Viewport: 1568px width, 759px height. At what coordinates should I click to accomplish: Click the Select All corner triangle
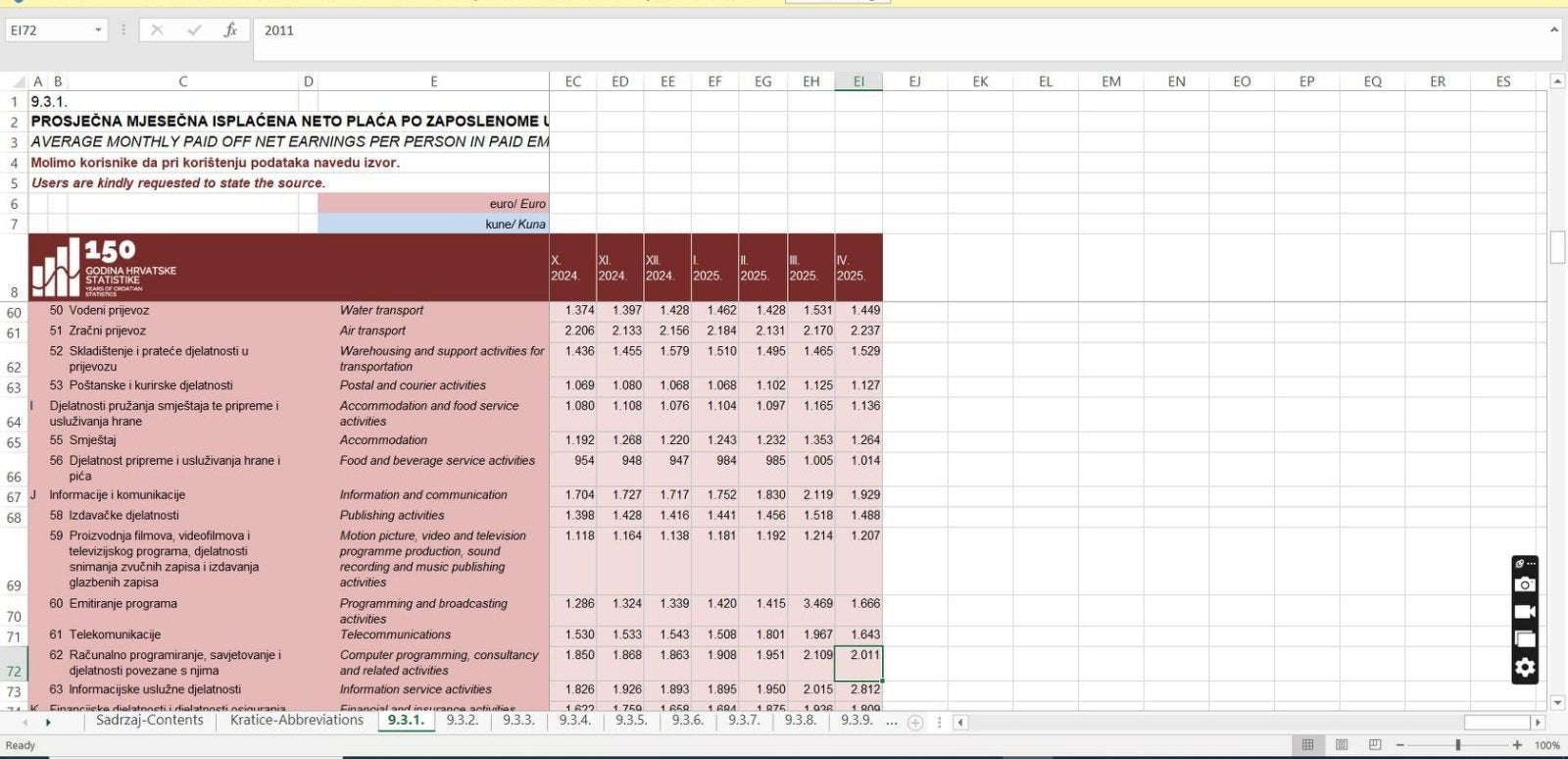[x=20, y=81]
